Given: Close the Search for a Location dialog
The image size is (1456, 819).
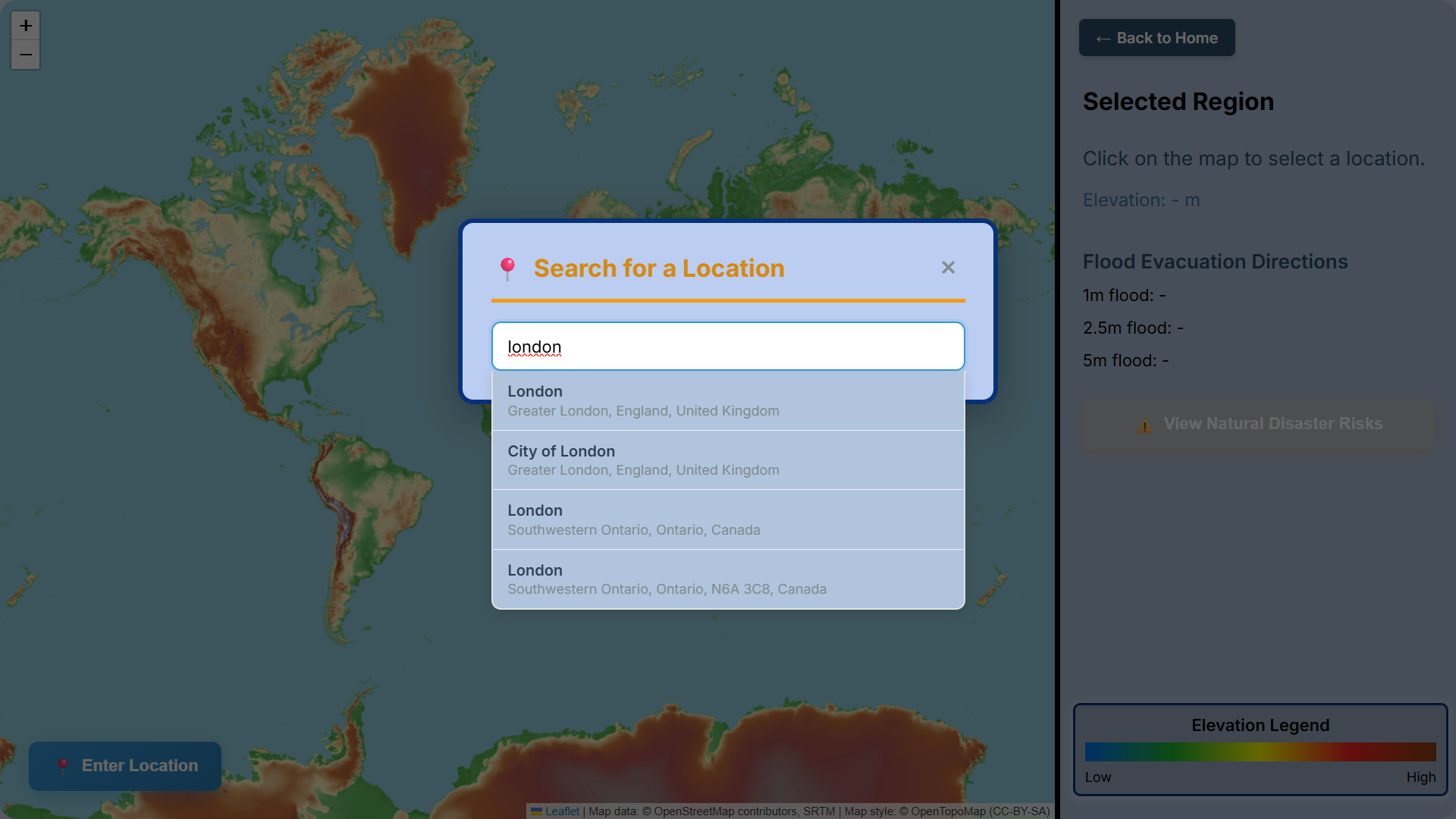Looking at the screenshot, I should pyautogui.click(x=948, y=268).
